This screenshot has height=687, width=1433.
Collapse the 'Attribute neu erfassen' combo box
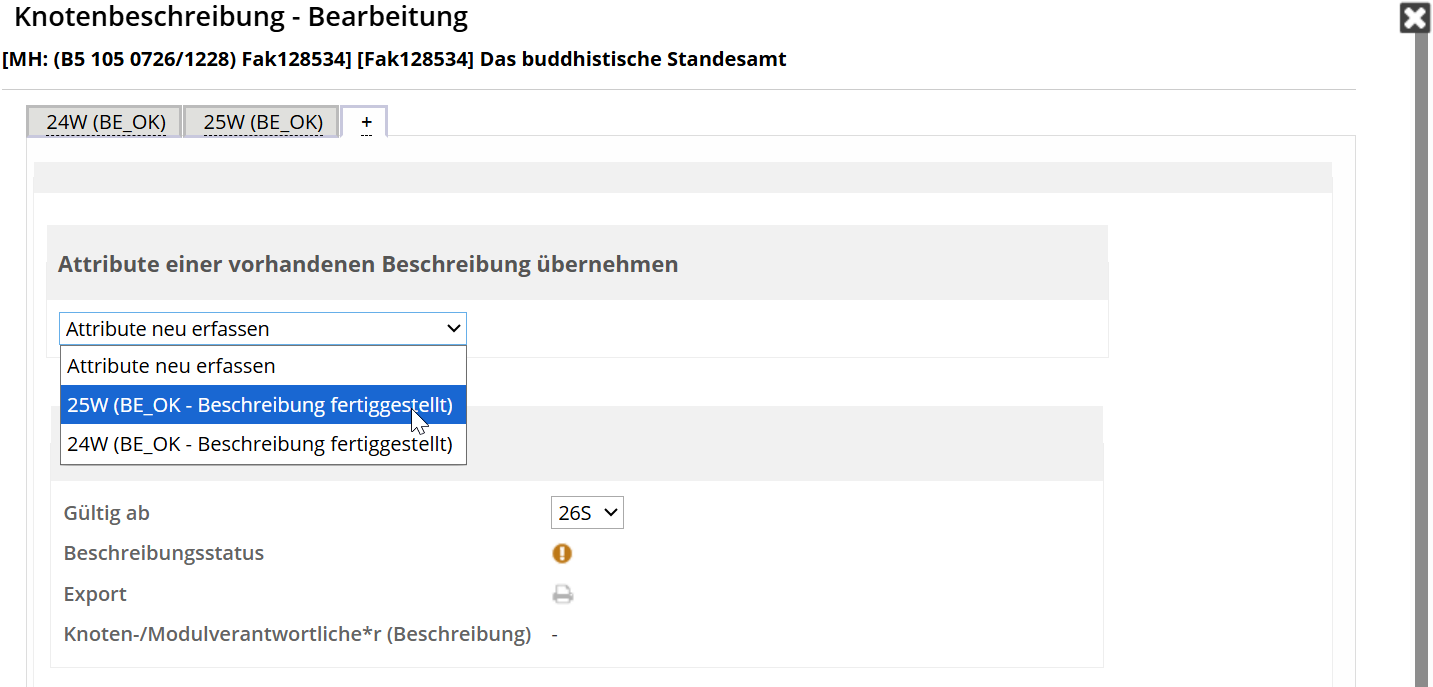(x=262, y=329)
